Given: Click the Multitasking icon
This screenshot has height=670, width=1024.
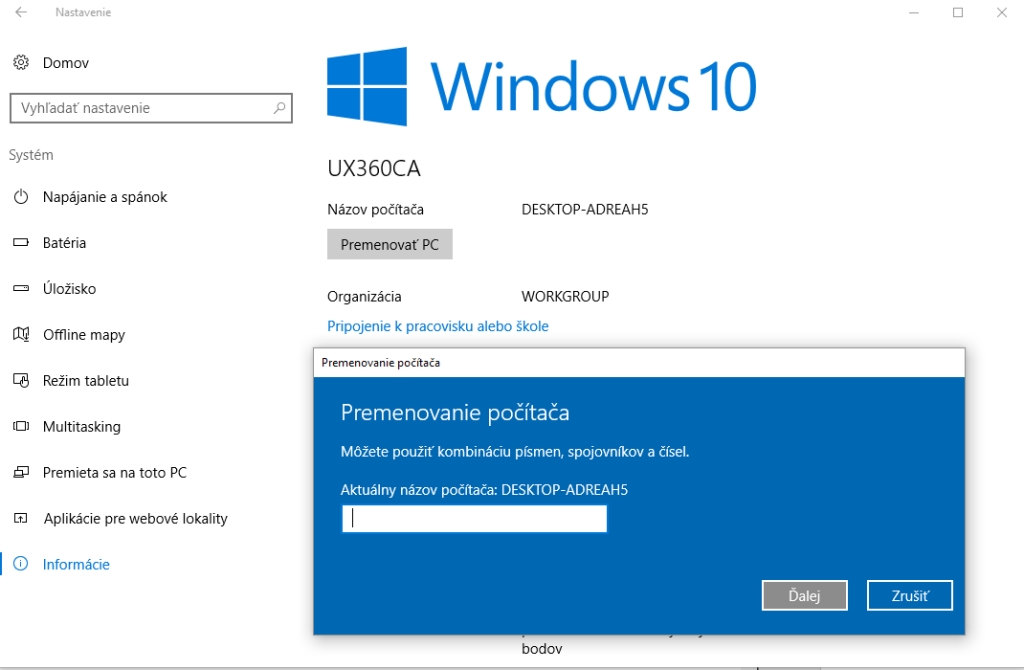Looking at the screenshot, I should tap(21, 427).
